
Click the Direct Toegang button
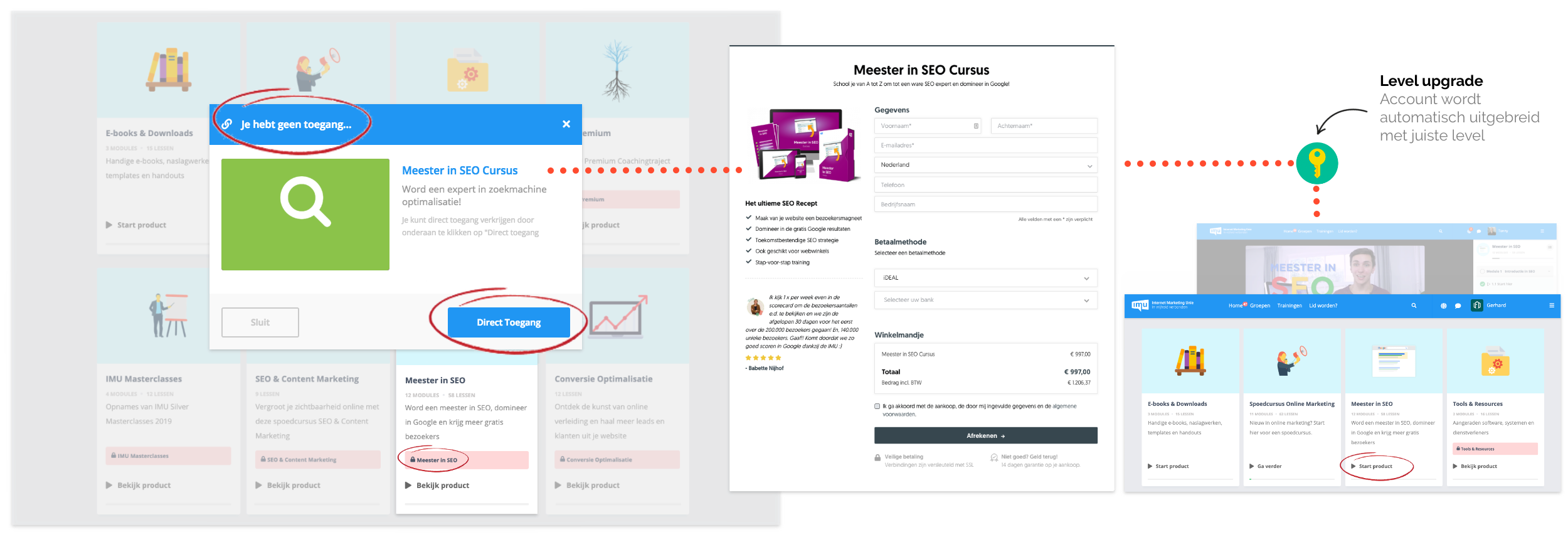(x=509, y=322)
